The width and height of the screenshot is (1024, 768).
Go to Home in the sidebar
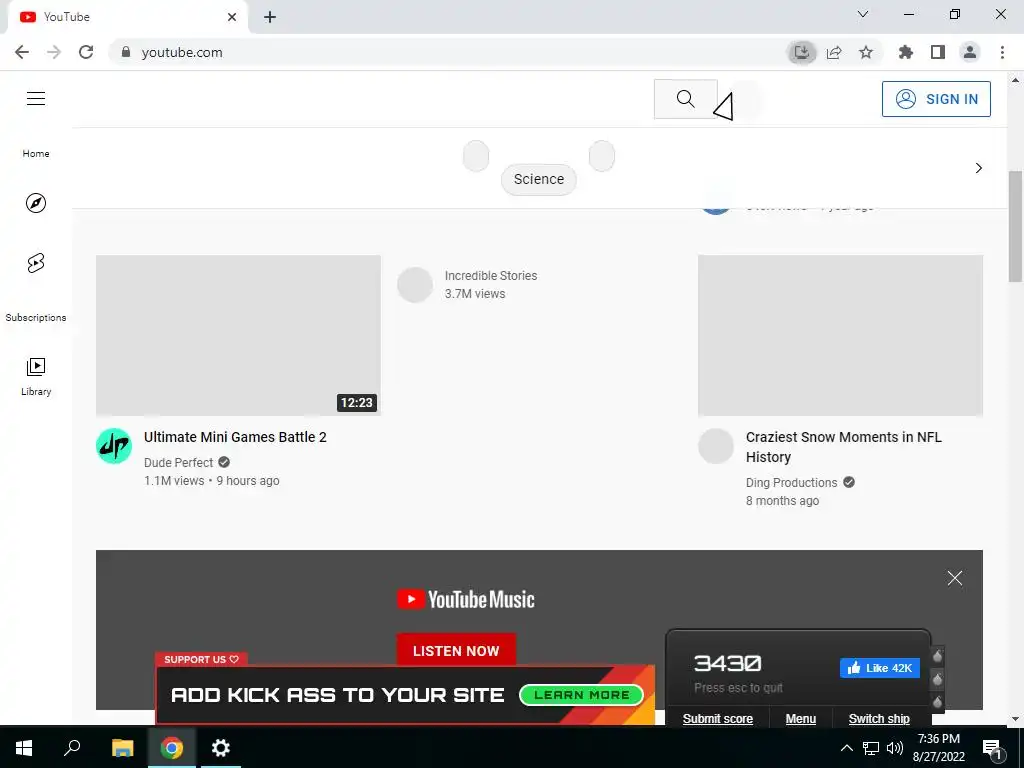(36, 153)
